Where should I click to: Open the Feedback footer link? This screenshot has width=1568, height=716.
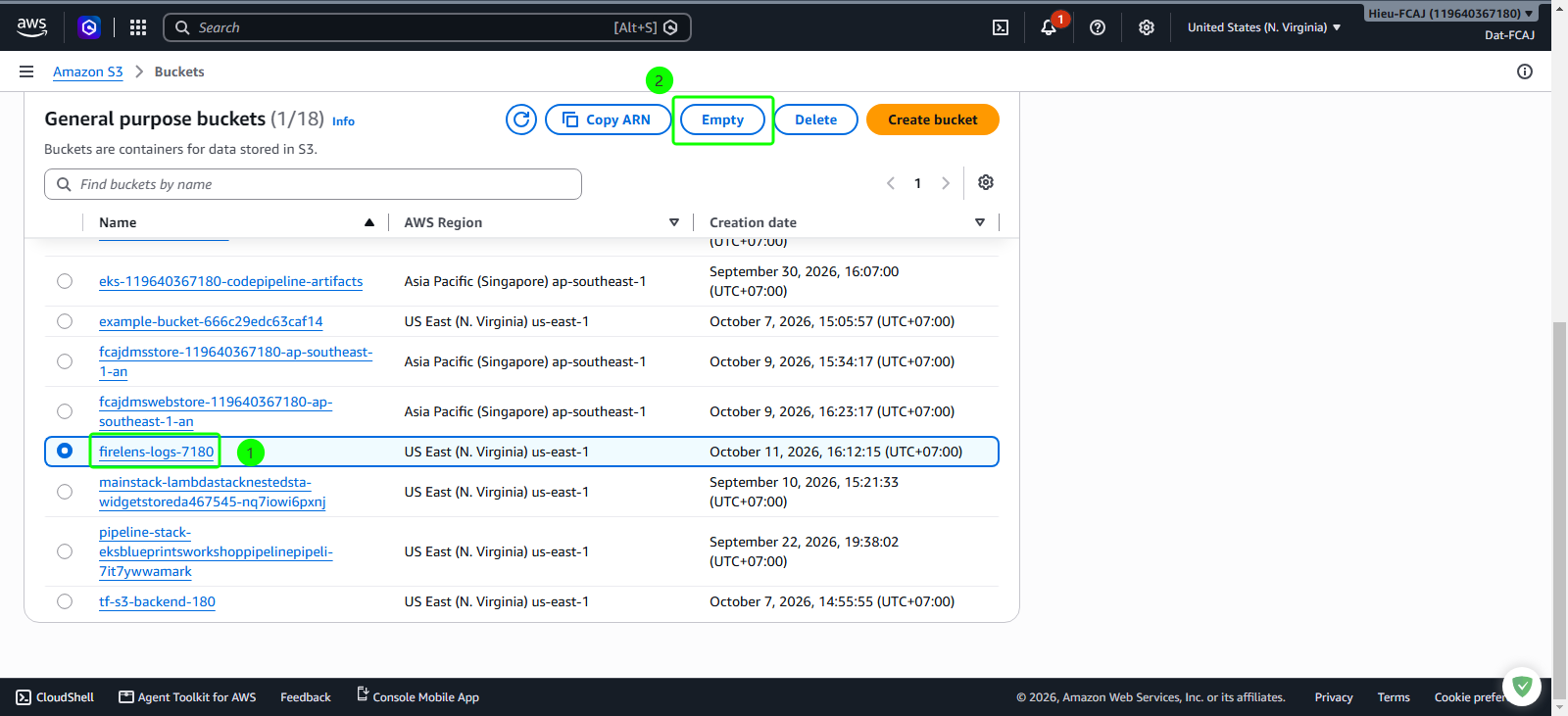pos(306,697)
